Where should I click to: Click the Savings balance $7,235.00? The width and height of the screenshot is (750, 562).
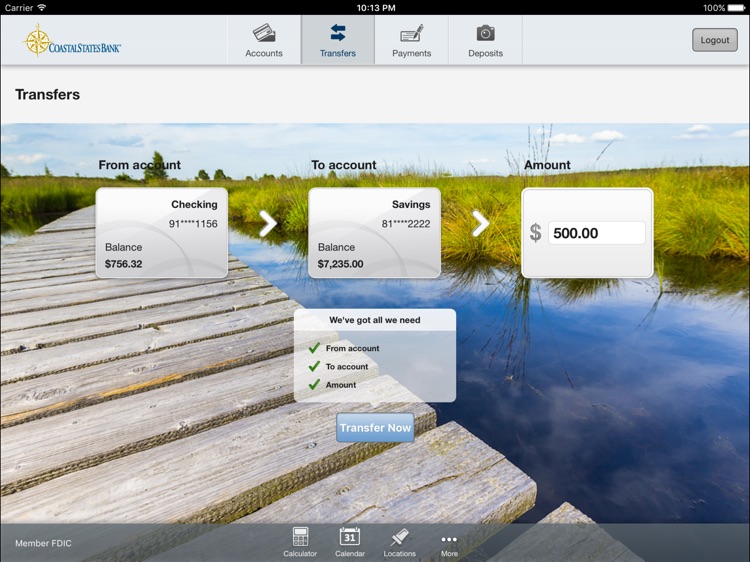tap(341, 264)
